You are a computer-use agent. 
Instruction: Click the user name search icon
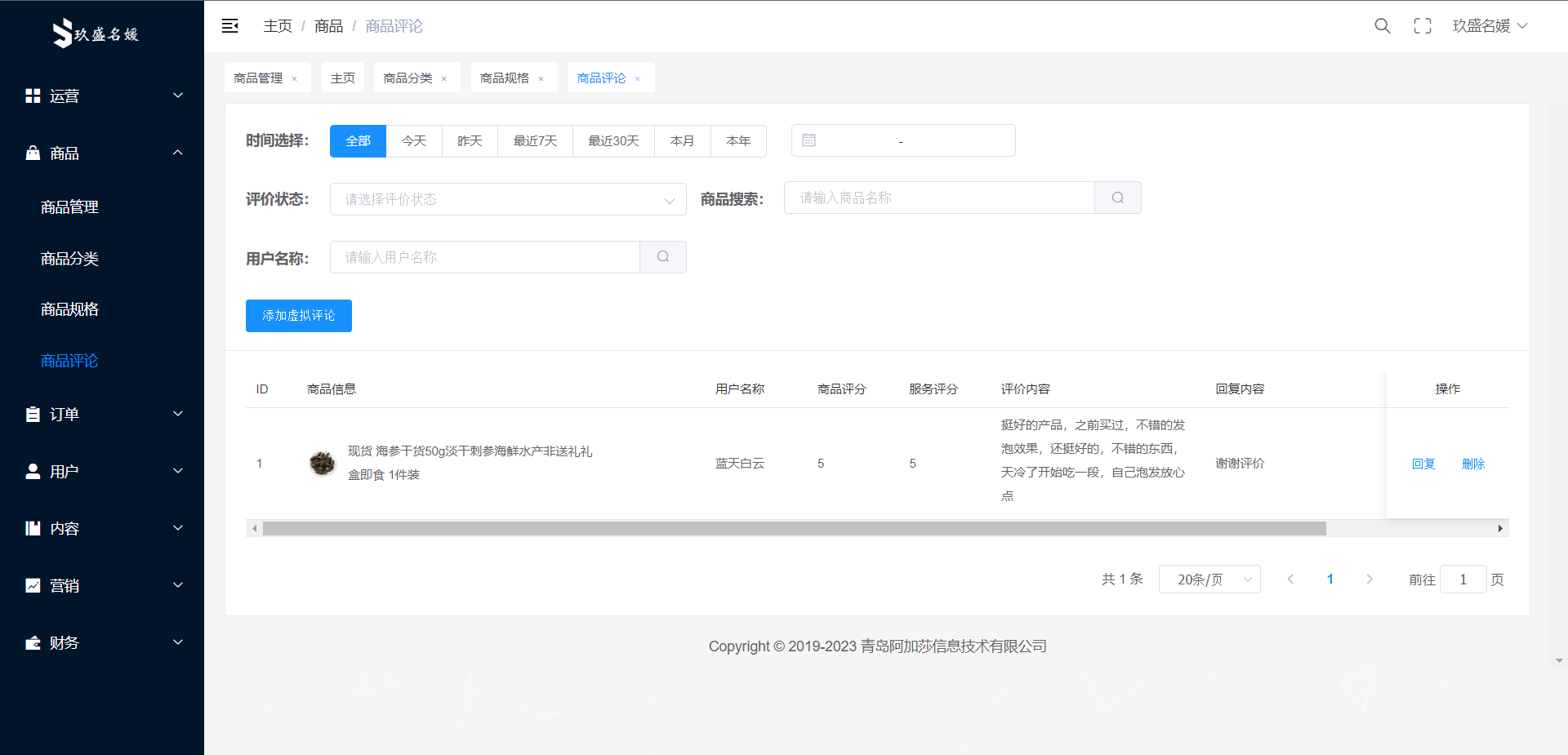pos(662,257)
